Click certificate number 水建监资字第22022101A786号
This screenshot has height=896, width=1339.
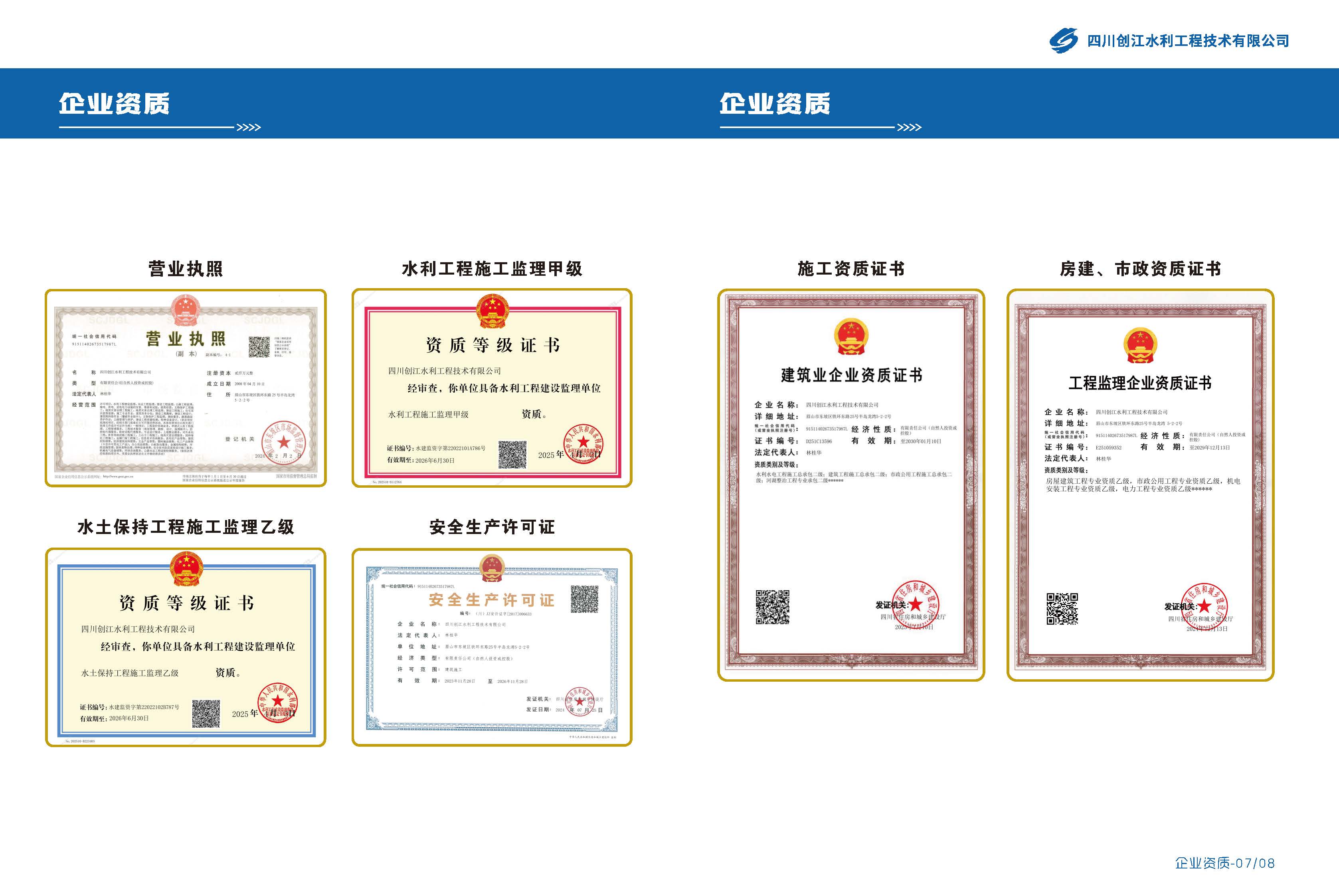pos(450,449)
